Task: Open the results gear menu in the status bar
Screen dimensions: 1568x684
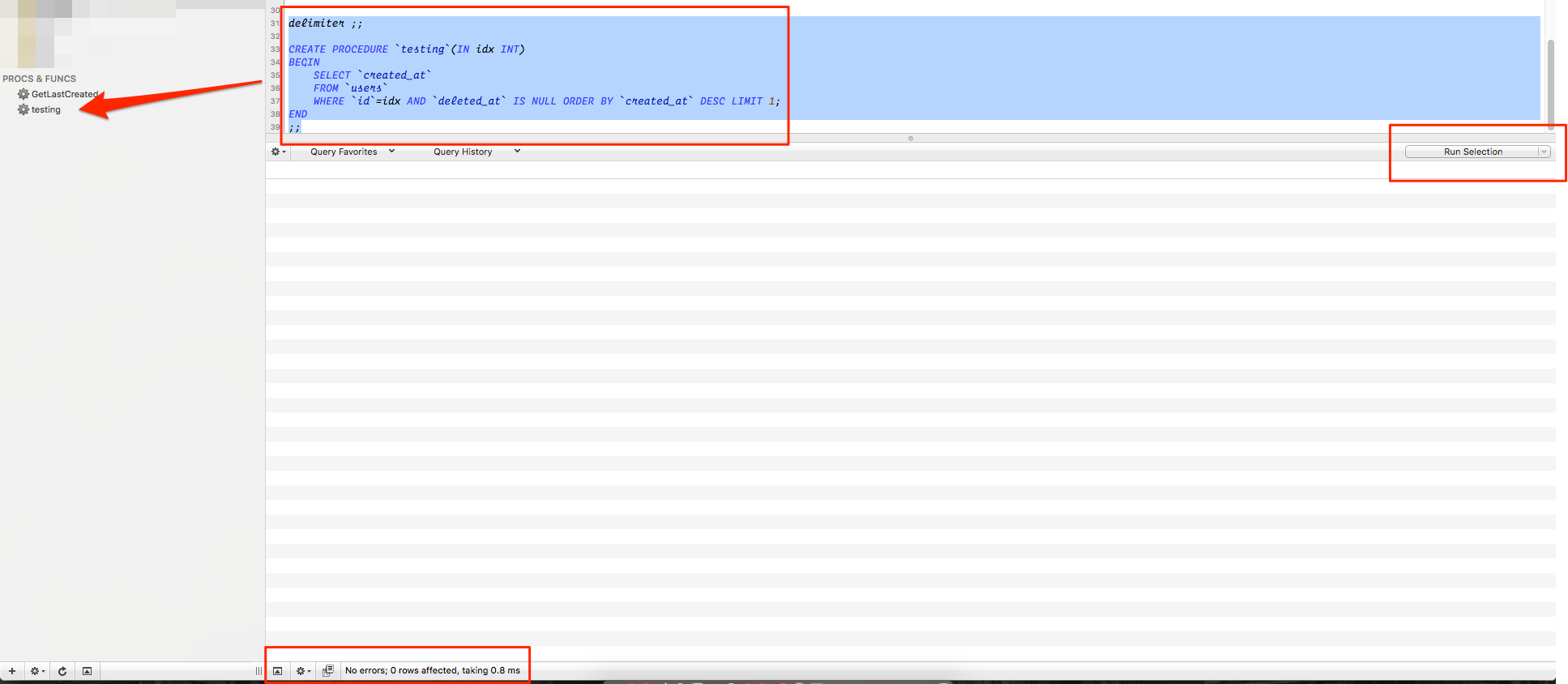Action: (x=303, y=671)
